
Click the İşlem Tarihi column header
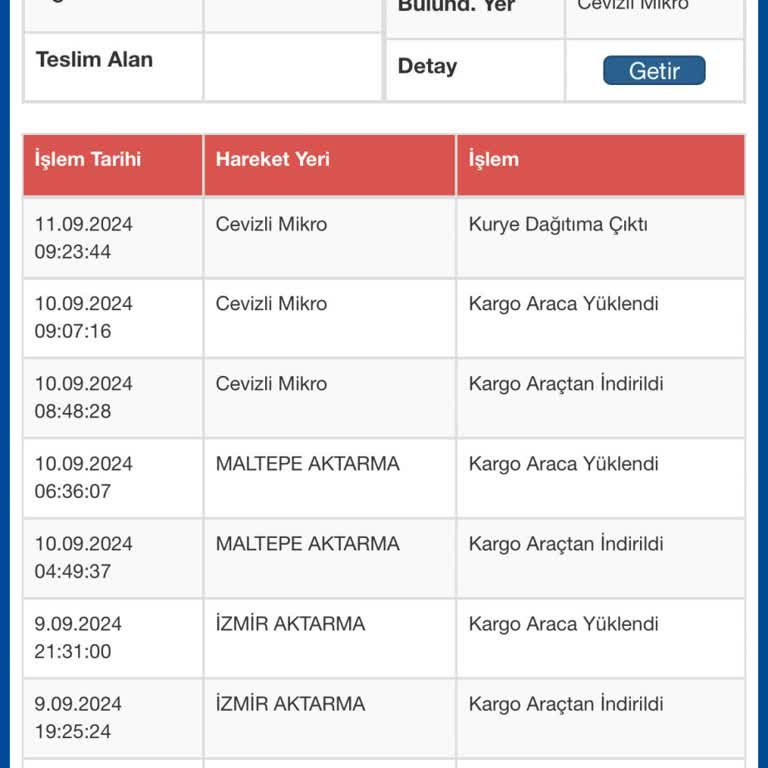(88, 160)
